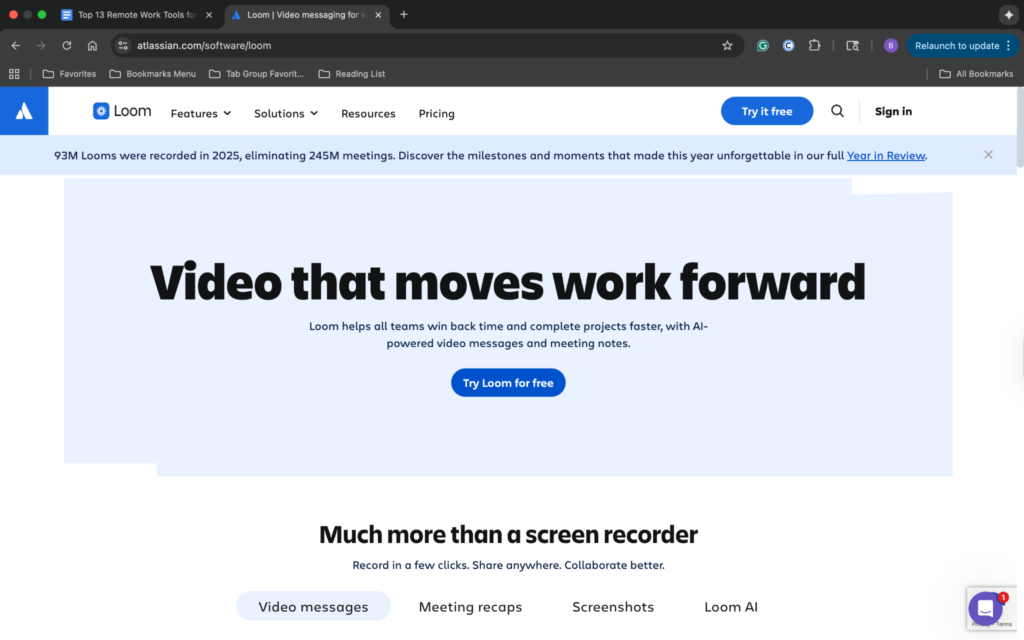Click the Gemini sparkle icon in title bar
Image resolution: width=1024 pixels, height=640 pixels.
pyautogui.click(x=1009, y=14)
